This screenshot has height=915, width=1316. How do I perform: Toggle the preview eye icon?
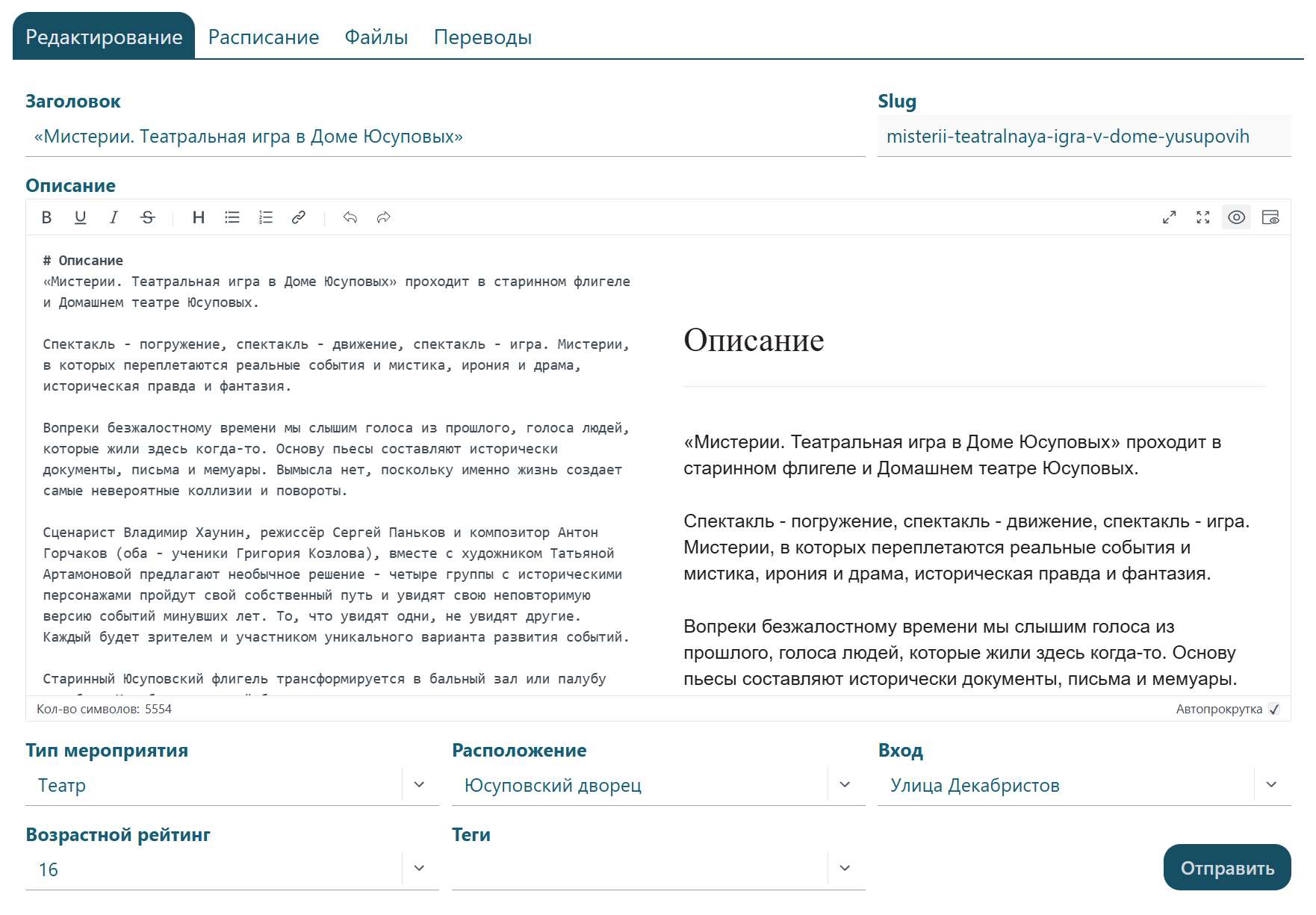click(1236, 217)
